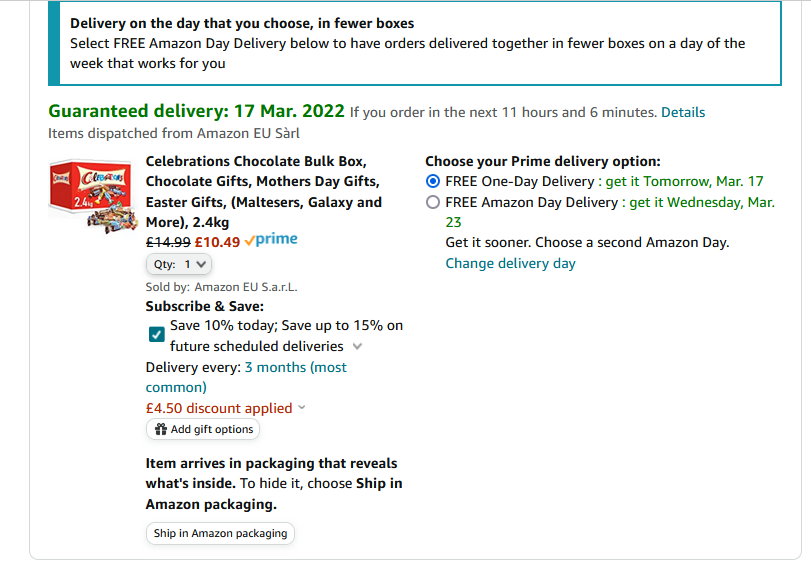Click Ship in Amazon packaging button
This screenshot has height=569, width=811.
click(x=220, y=533)
